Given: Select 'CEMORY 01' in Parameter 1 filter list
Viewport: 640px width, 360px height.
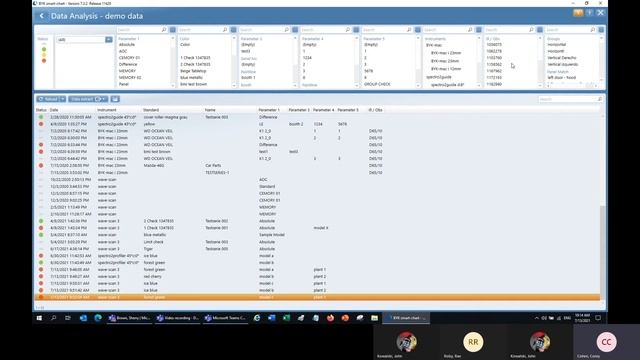Looking at the screenshot, I should tap(129, 58).
